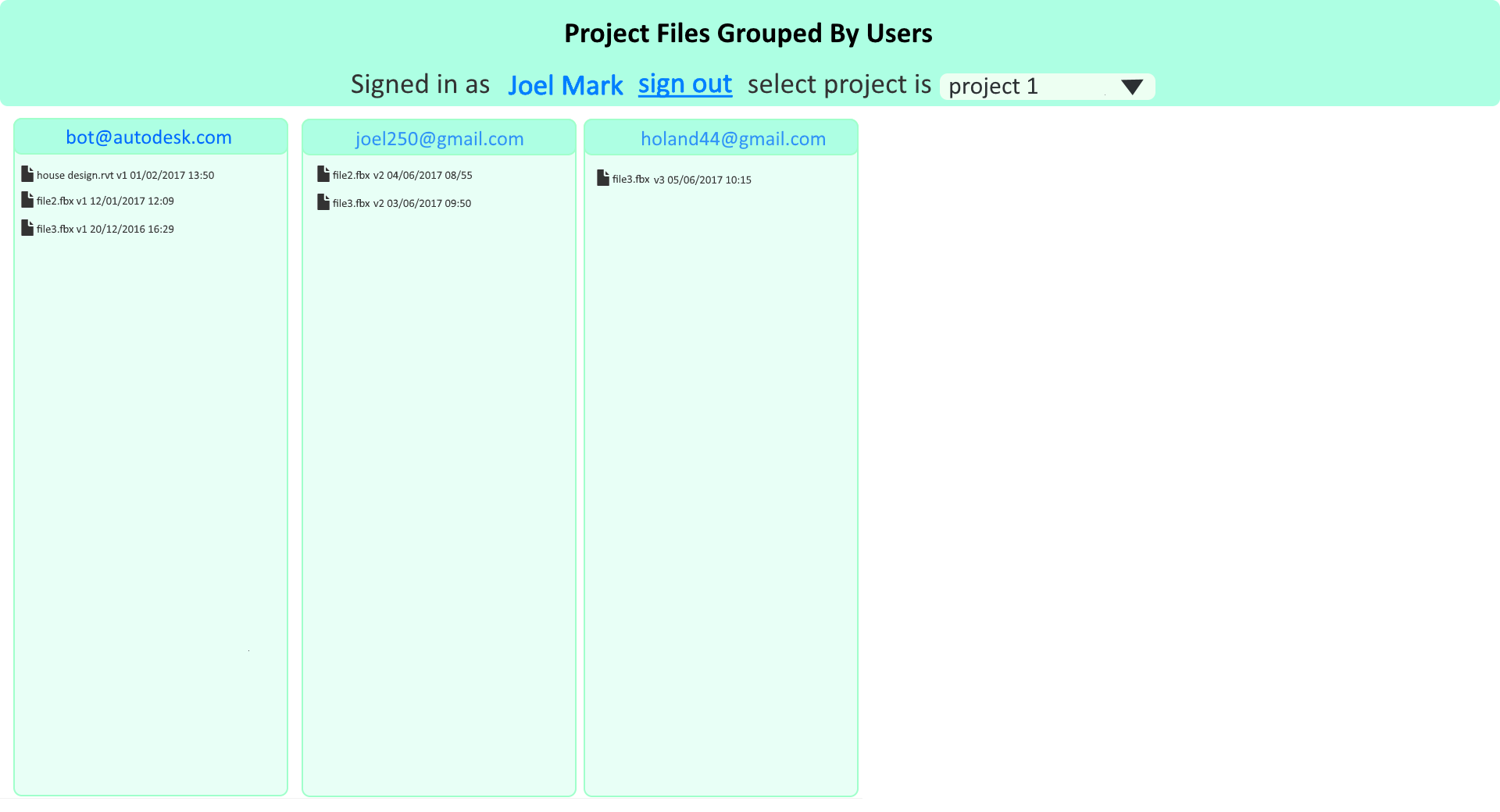The height and width of the screenshot is (812, 1500).
Task: Click file icon beside file3.fbx v3
Action: 603,178
